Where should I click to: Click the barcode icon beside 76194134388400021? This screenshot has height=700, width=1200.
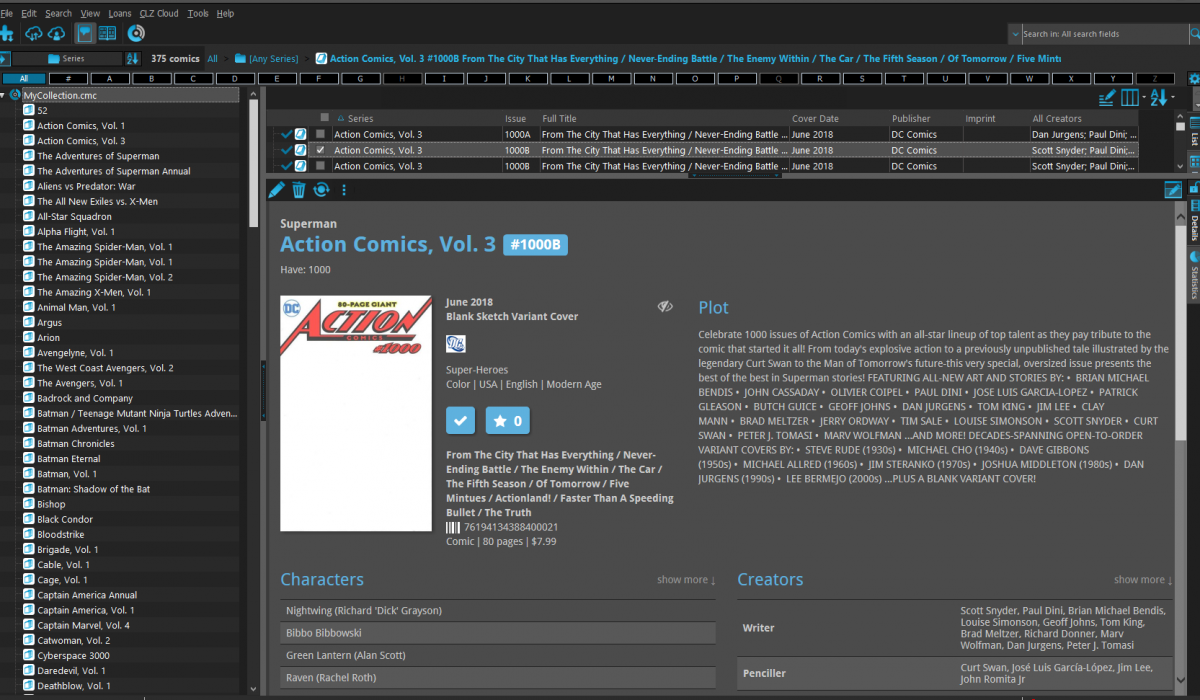(x=453, y=527)
